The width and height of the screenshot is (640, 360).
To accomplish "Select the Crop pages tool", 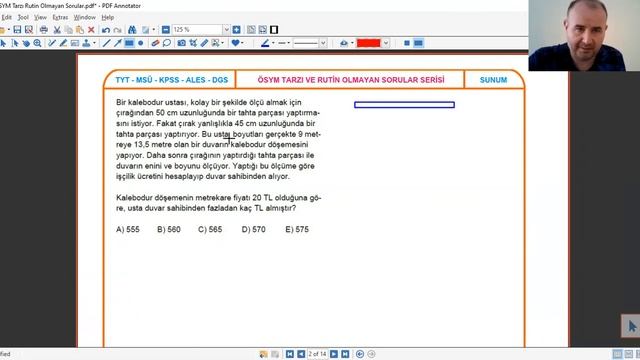I will click(x=193, y=43).
